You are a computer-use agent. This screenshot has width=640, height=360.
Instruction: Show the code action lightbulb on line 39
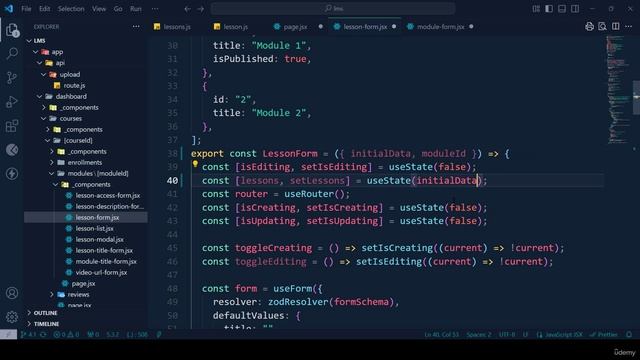tap(195, 164)
